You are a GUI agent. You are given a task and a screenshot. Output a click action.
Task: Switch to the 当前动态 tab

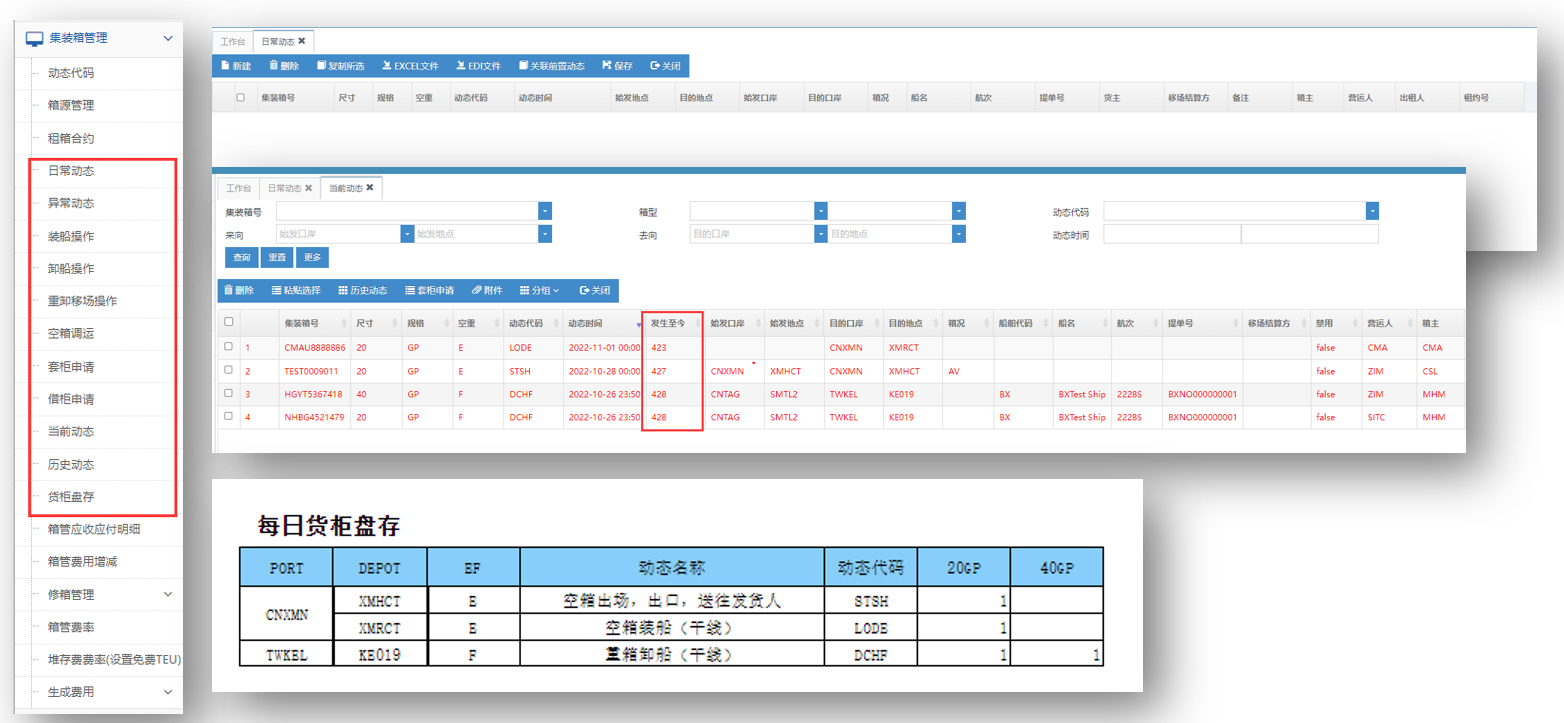click(x=346, y=188)
